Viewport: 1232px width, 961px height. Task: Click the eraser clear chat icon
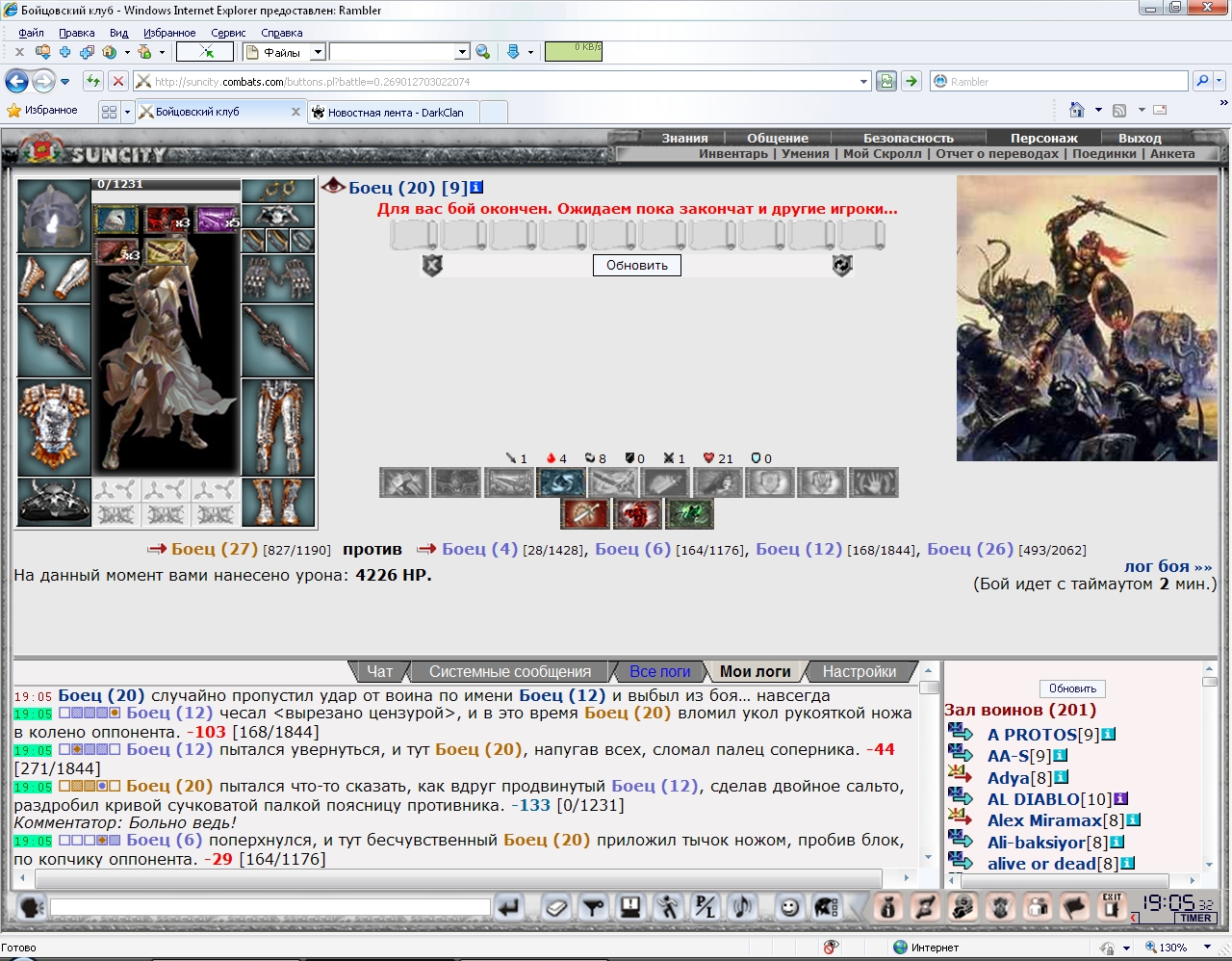click(x=556, y=907)
